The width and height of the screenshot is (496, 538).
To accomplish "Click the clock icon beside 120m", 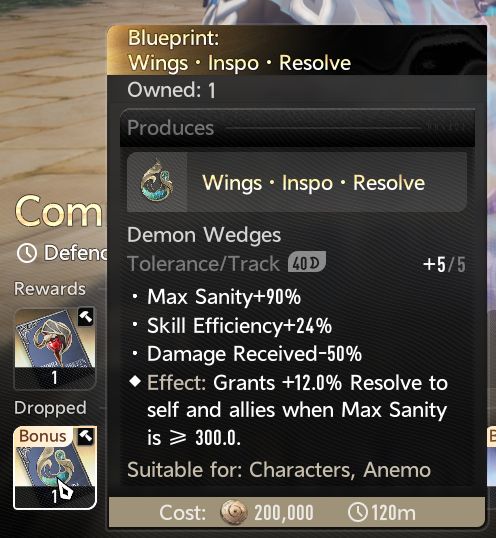I will (358, 513).
